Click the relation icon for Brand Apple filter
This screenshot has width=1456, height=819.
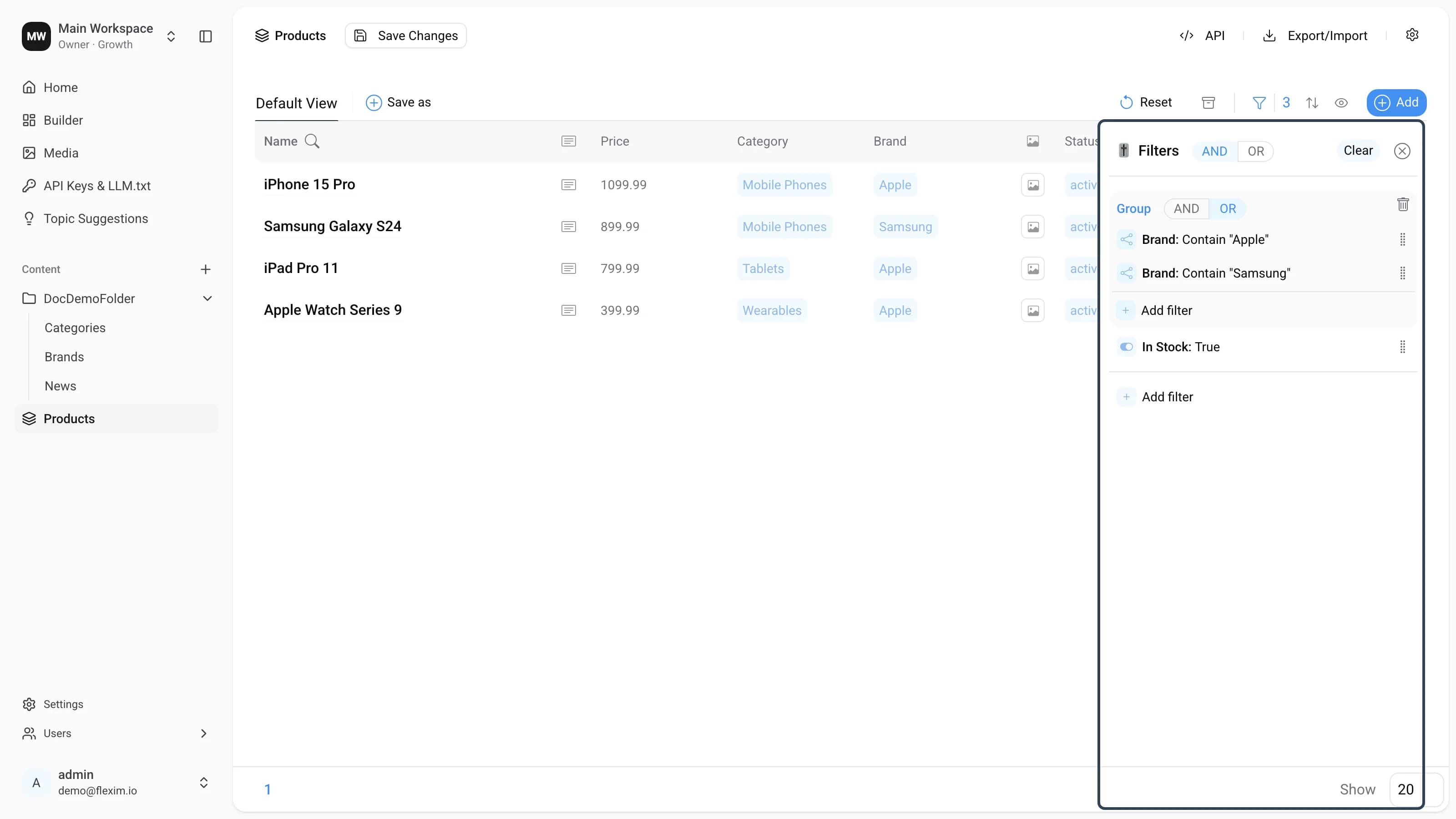pyautogui.click(x=1126, y=240)
